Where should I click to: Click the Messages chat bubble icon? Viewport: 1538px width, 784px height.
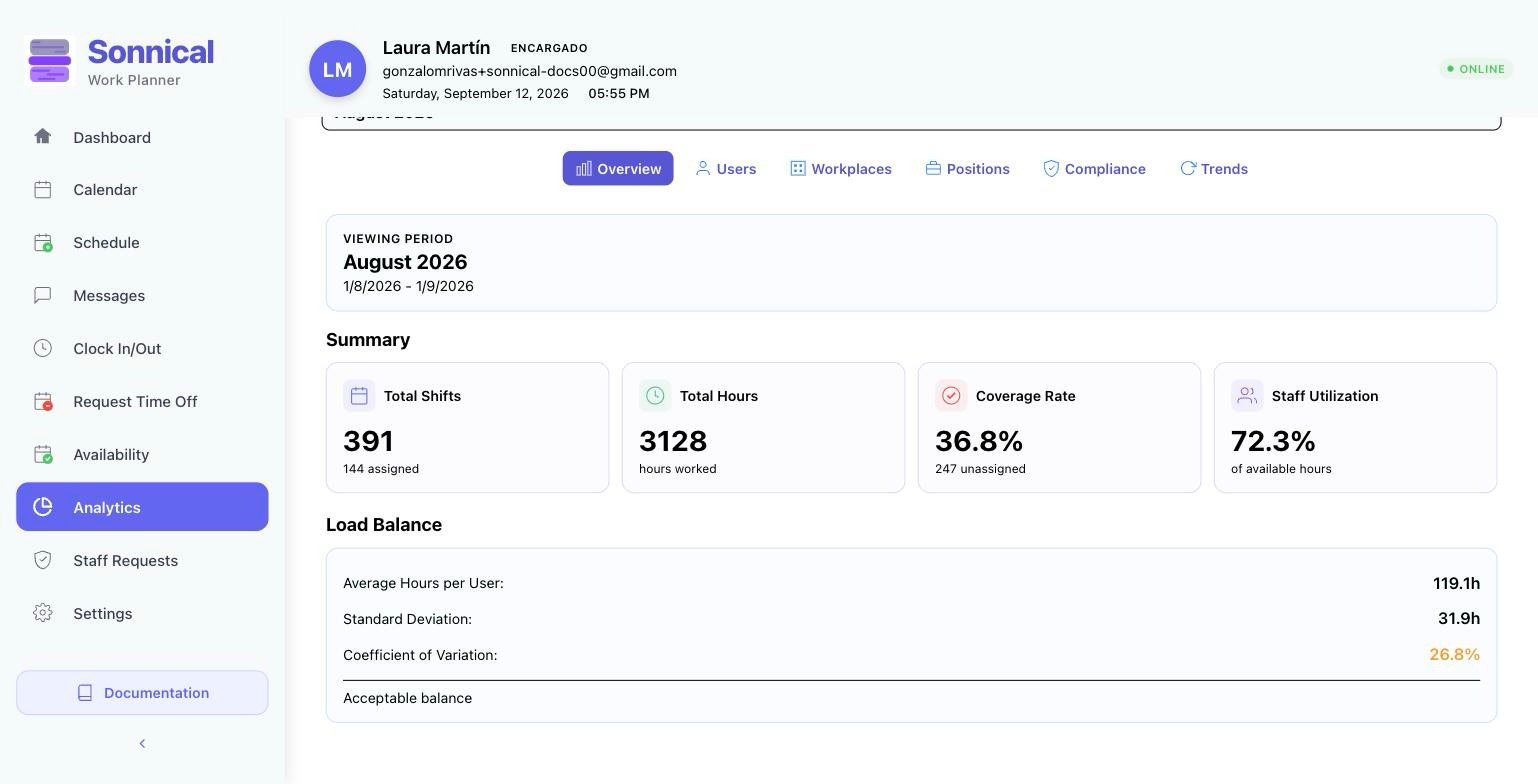tap(42, 296)
